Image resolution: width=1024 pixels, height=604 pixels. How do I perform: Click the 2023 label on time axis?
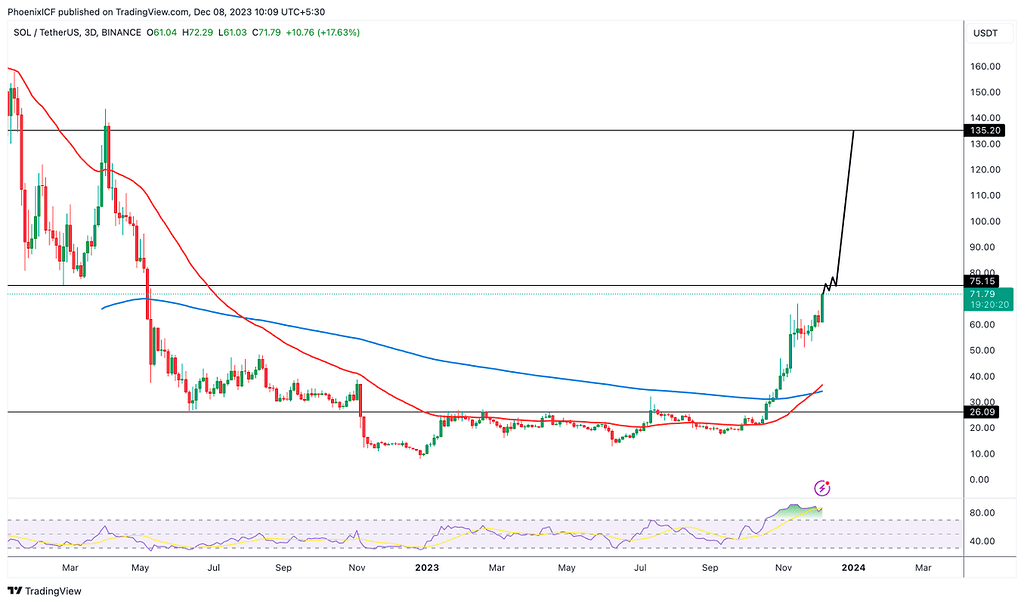pos(427,567)
